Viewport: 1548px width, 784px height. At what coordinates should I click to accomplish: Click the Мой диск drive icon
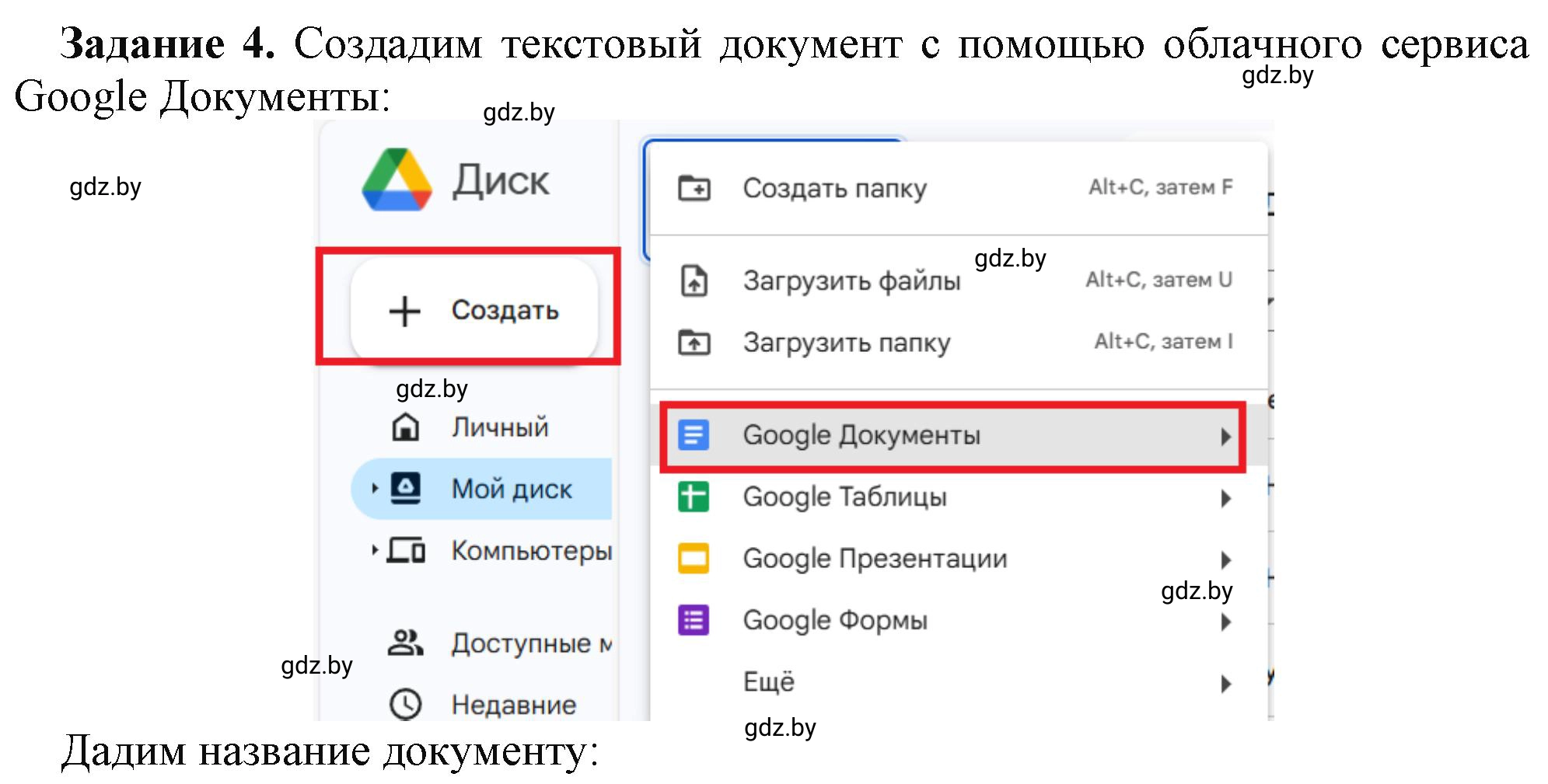405,488
